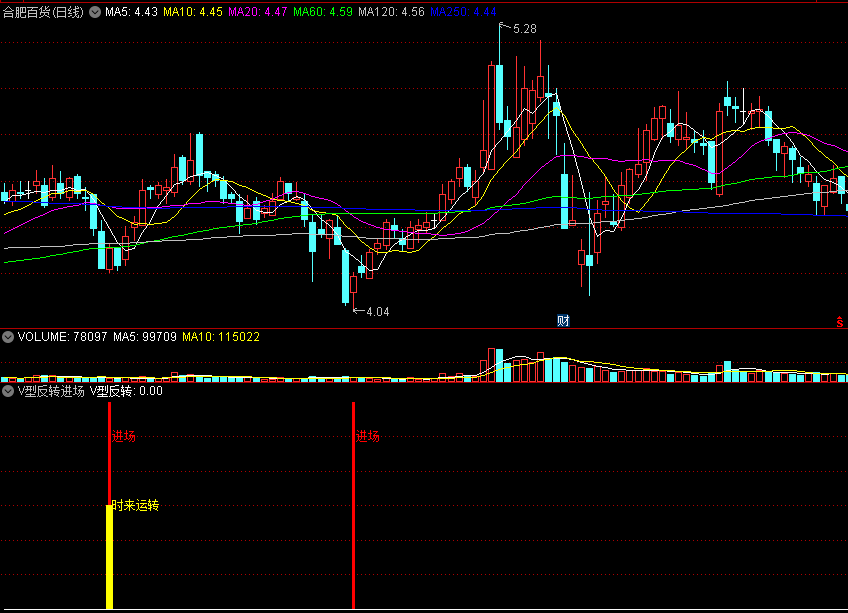The height and width of the screenshot is (613, 848).
Task: Click the volume MA5: 99709 label
Action: 145,337
